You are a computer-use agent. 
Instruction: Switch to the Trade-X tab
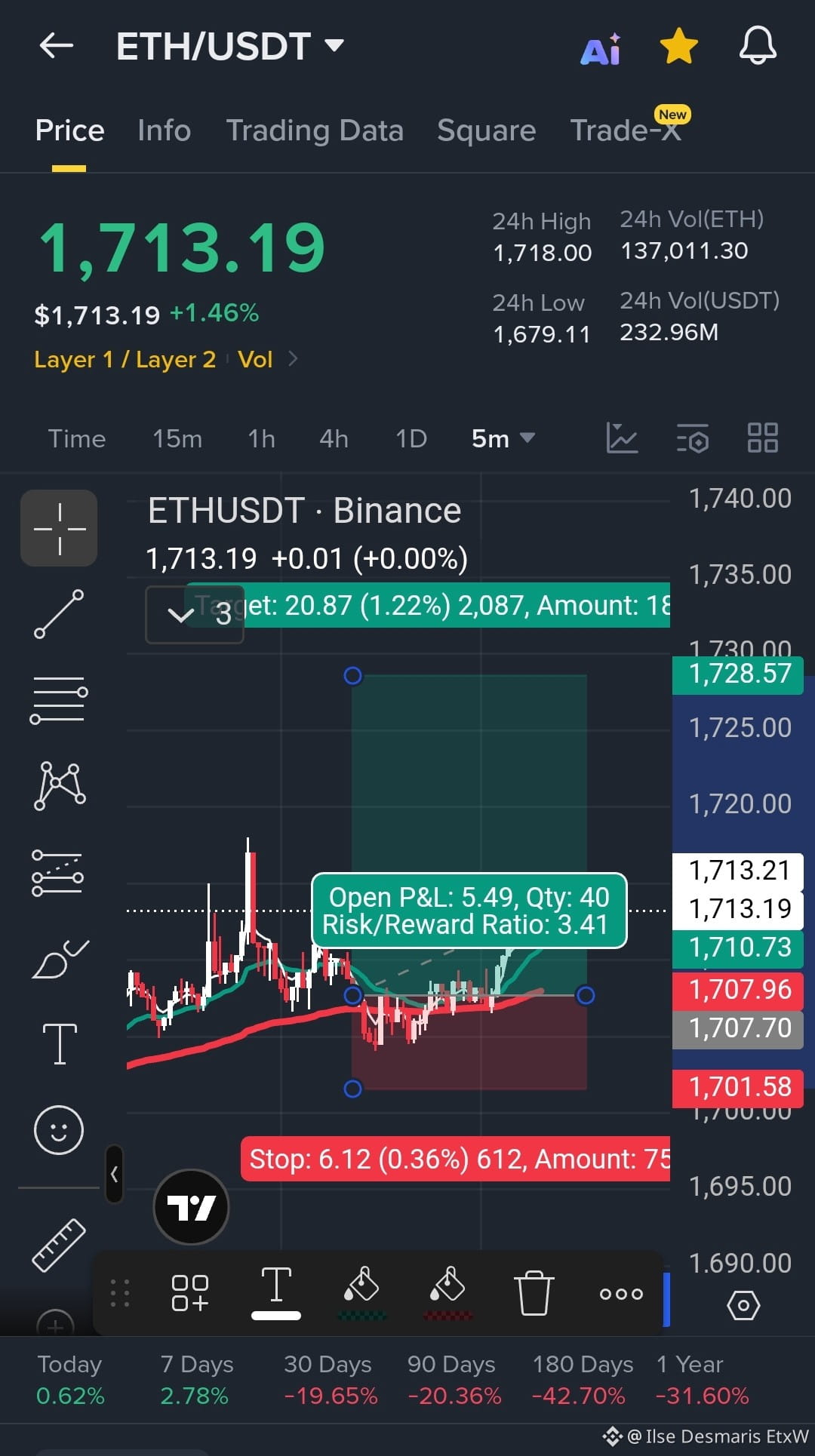coord(626,130)
